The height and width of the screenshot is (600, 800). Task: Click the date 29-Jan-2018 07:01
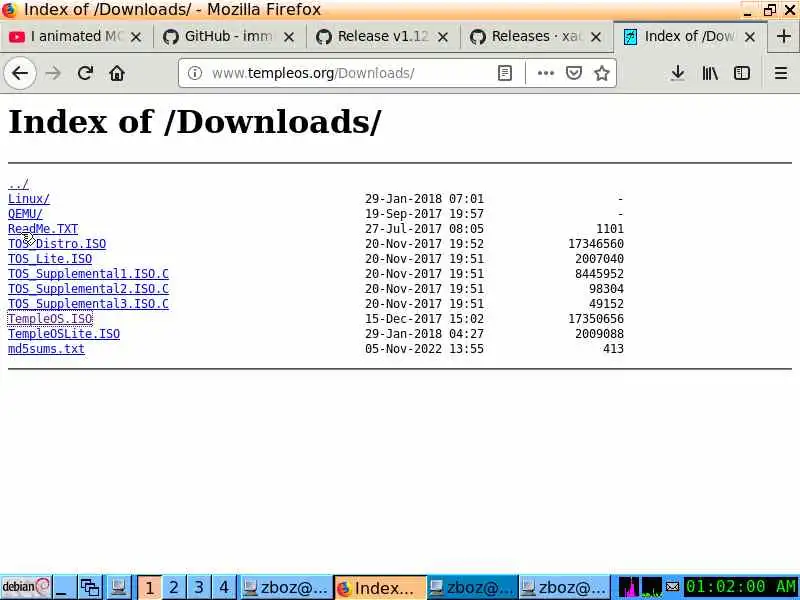[x=424, y=199]
